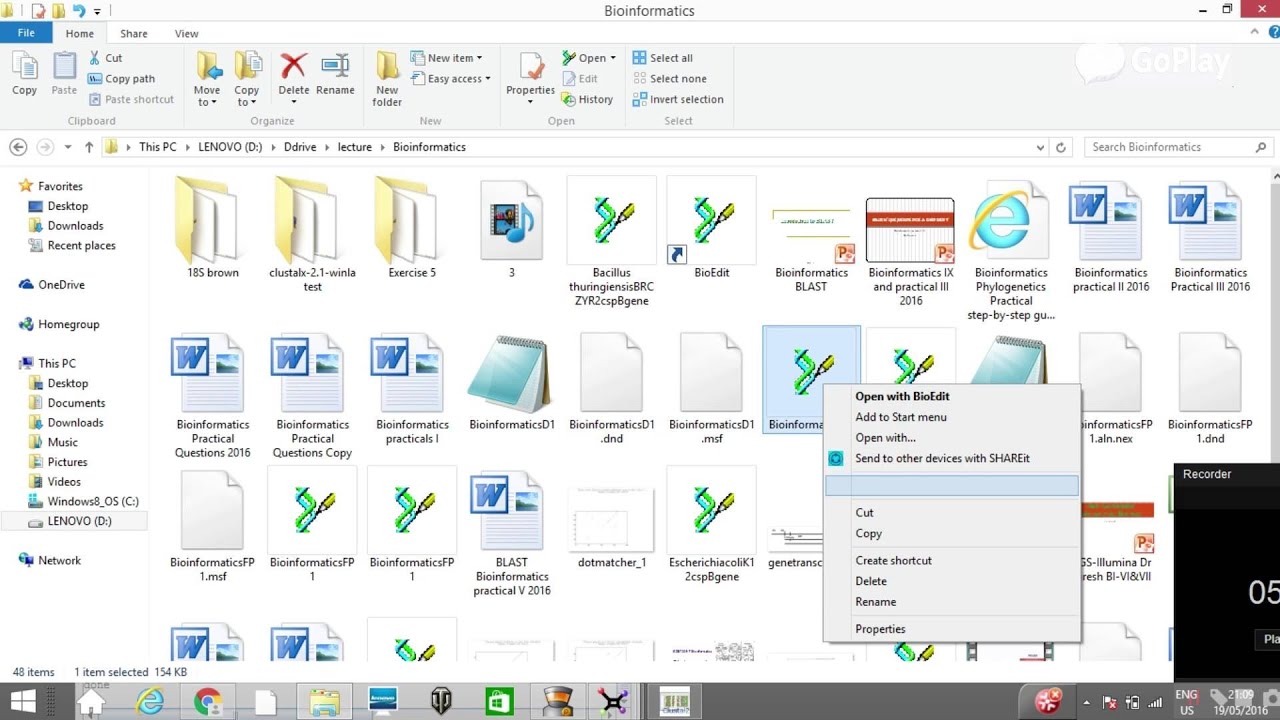Screen dimensions: 1280x720
Task: Select Bioinformatics practical II 2016 document
Action: [x=1111, y=236]
